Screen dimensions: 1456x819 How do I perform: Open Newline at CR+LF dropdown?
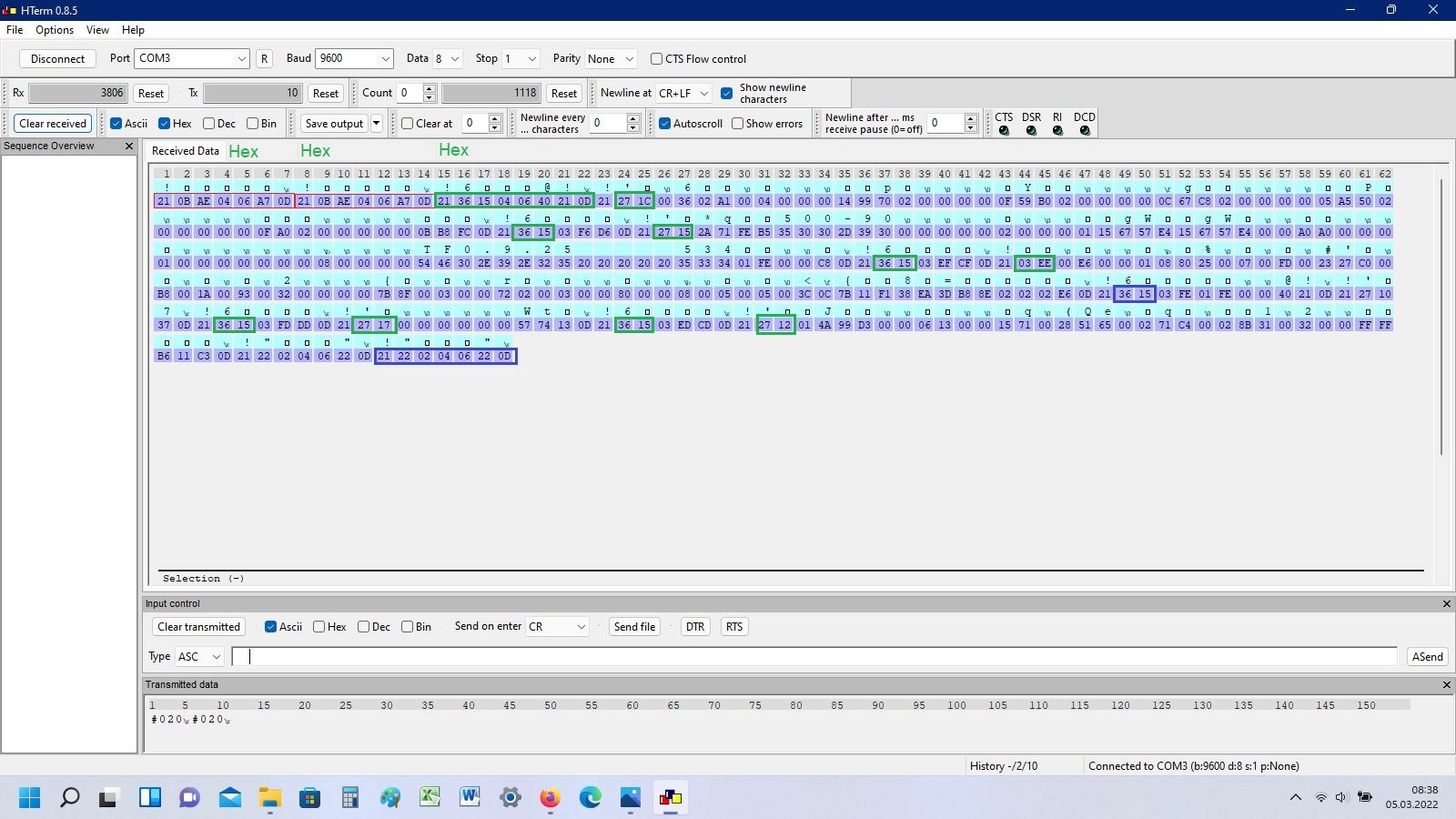pos(683,93)
